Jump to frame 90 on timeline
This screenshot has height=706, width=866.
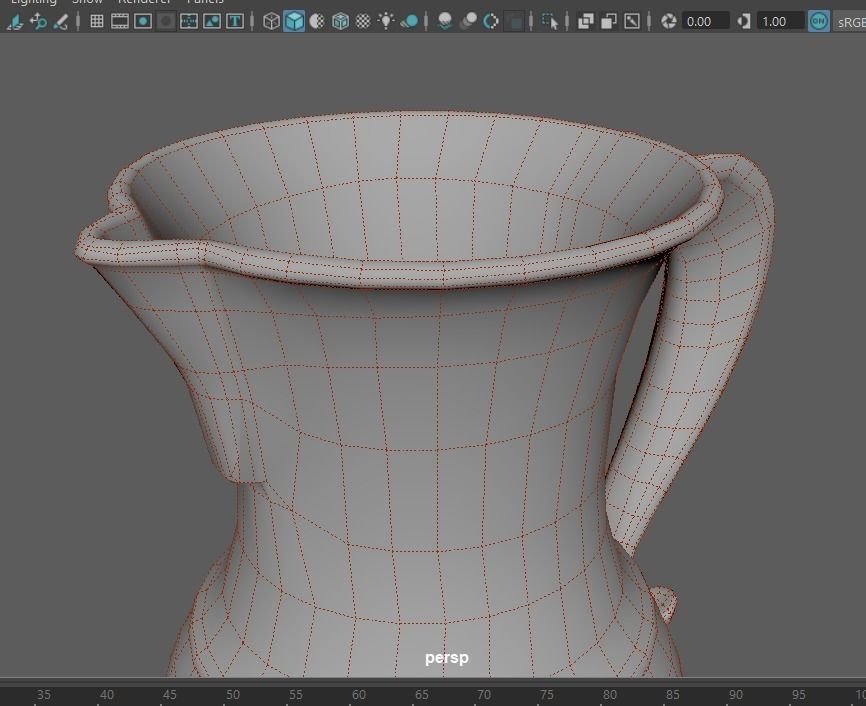[736, 695]
